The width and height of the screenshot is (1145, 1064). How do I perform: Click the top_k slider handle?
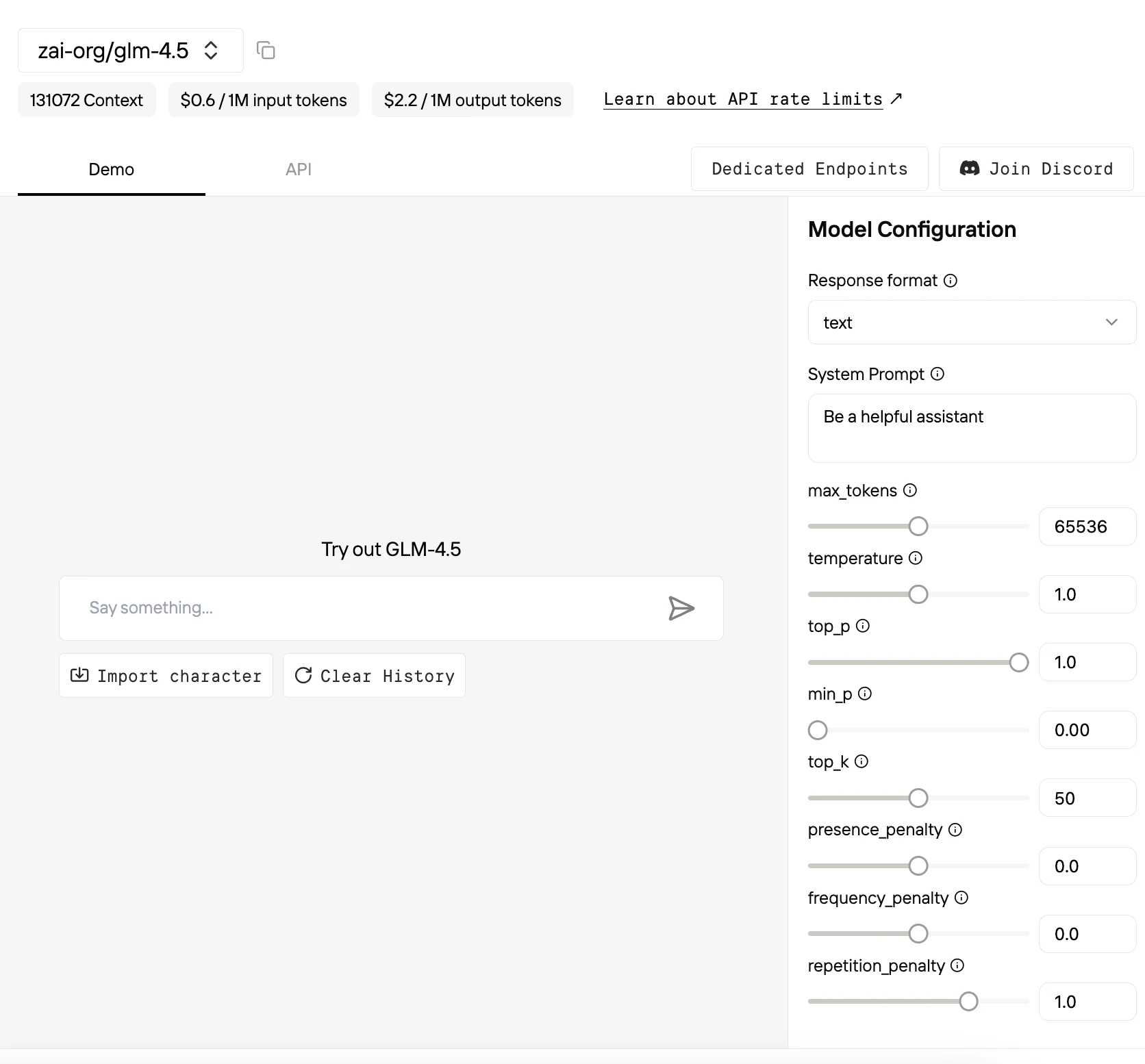coord(918,798)
